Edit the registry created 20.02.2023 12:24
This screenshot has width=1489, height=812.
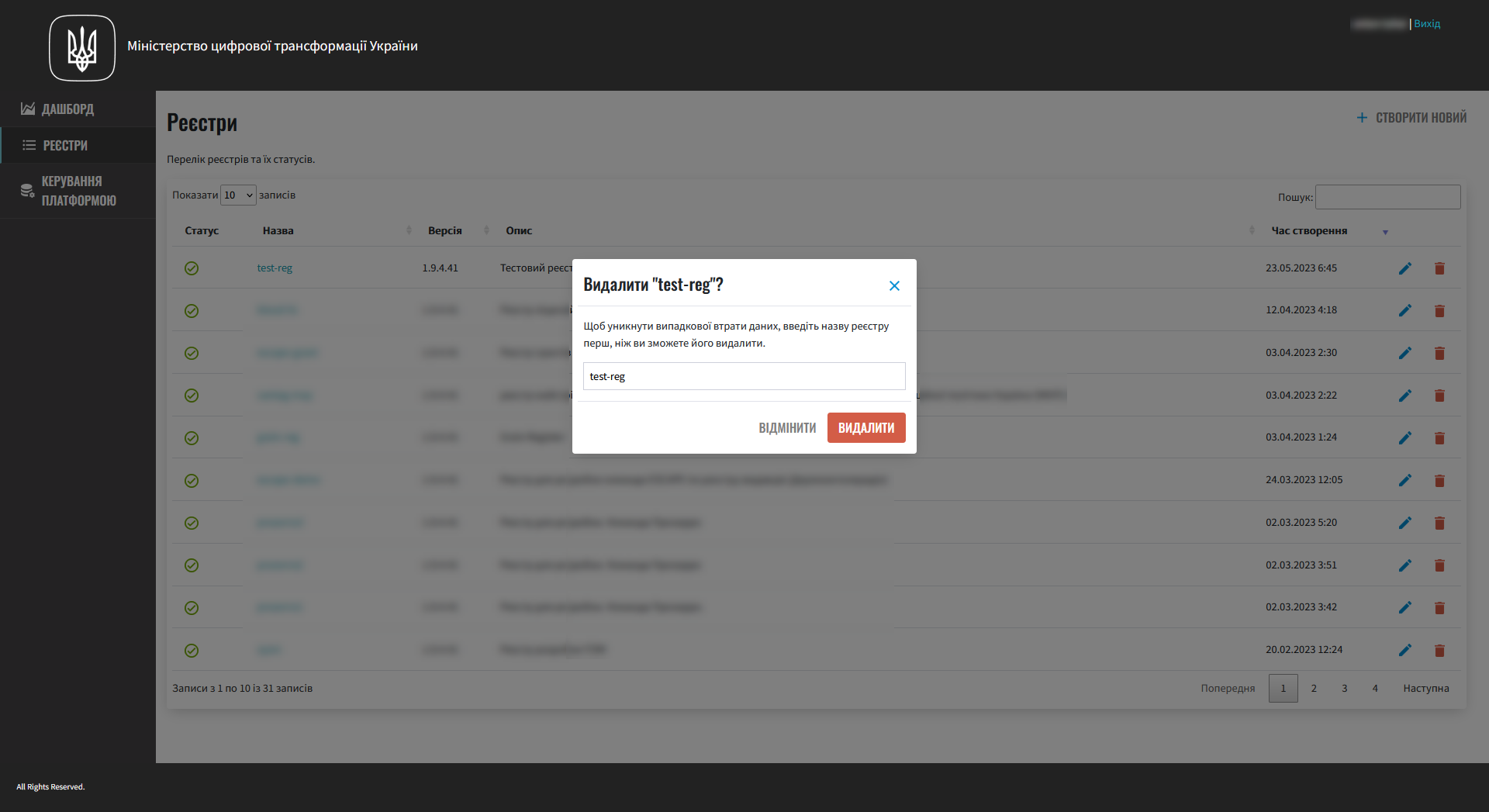[1404, 651]
